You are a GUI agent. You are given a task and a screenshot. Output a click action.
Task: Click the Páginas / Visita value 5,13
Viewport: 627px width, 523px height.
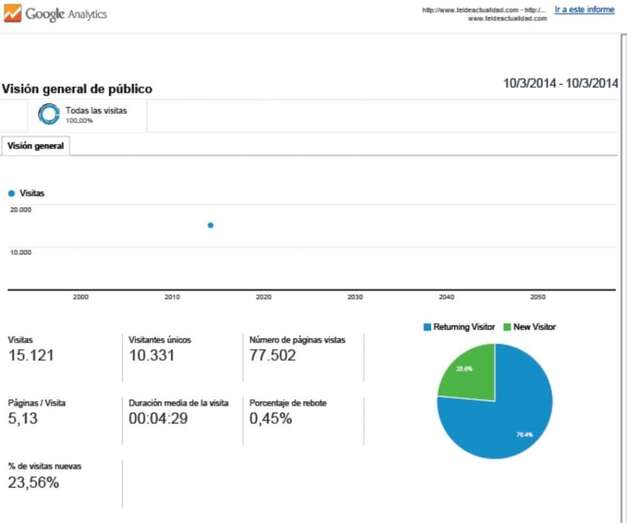point(24,419)
